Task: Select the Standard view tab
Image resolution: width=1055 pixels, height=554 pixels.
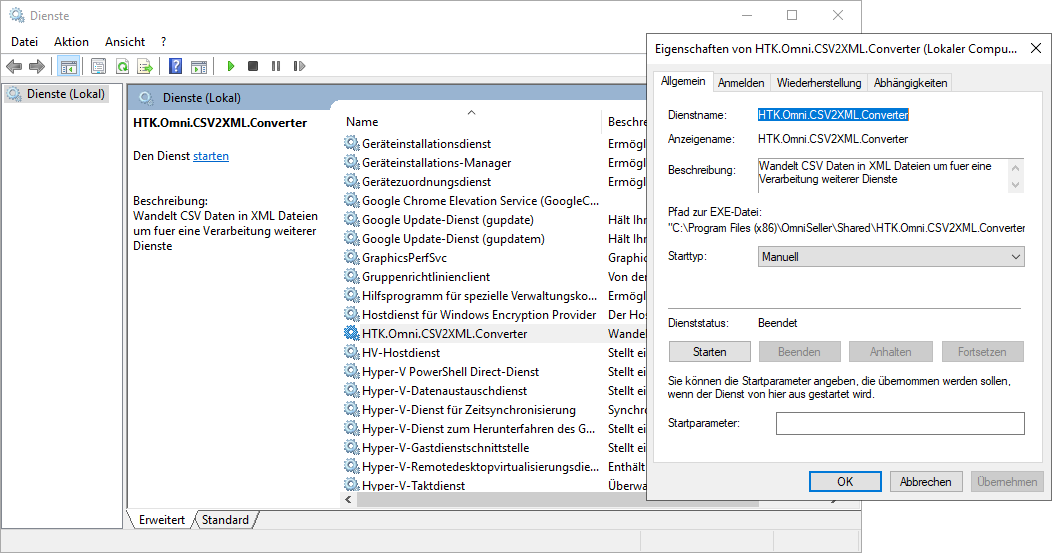Action: point(225,520)
